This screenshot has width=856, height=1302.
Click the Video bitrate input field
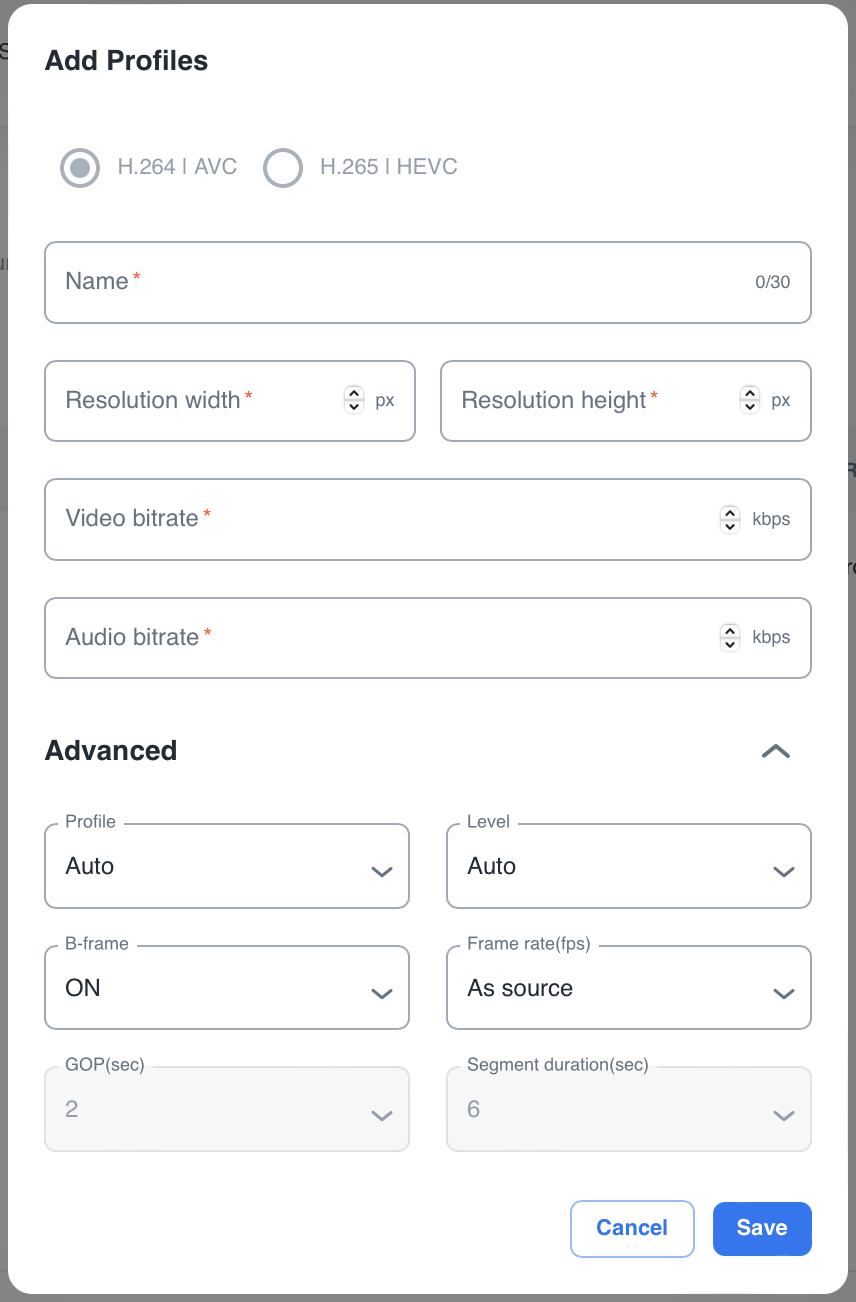pyautogui.click(x=380, y=519)
